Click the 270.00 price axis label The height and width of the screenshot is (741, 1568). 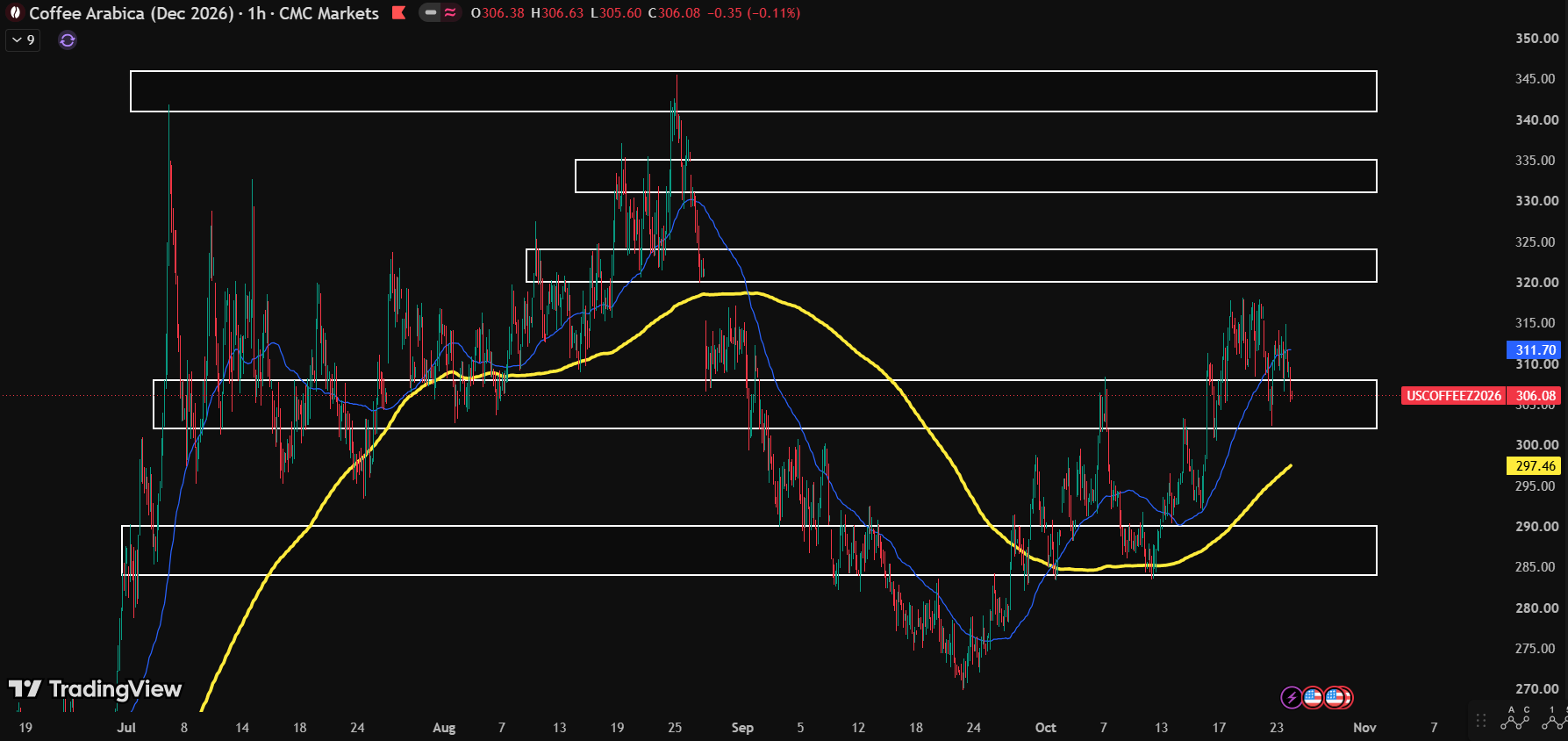(x=1536, y=689)
